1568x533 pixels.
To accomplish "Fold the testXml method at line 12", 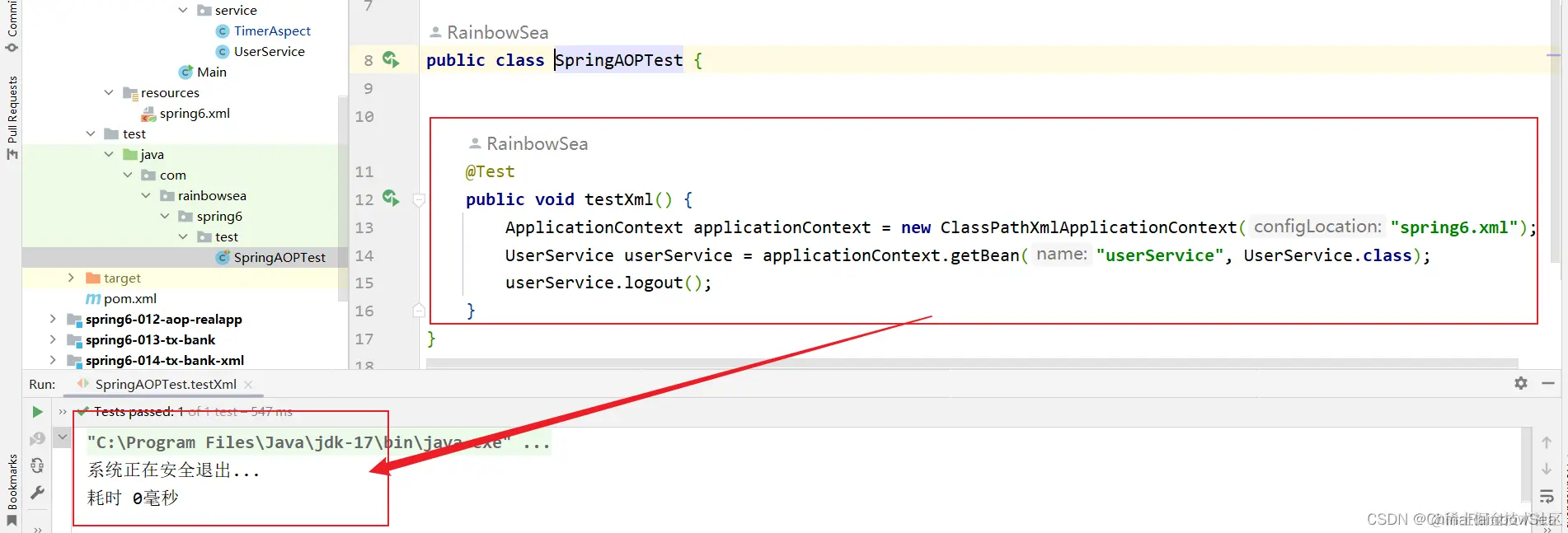I will 419,199.
